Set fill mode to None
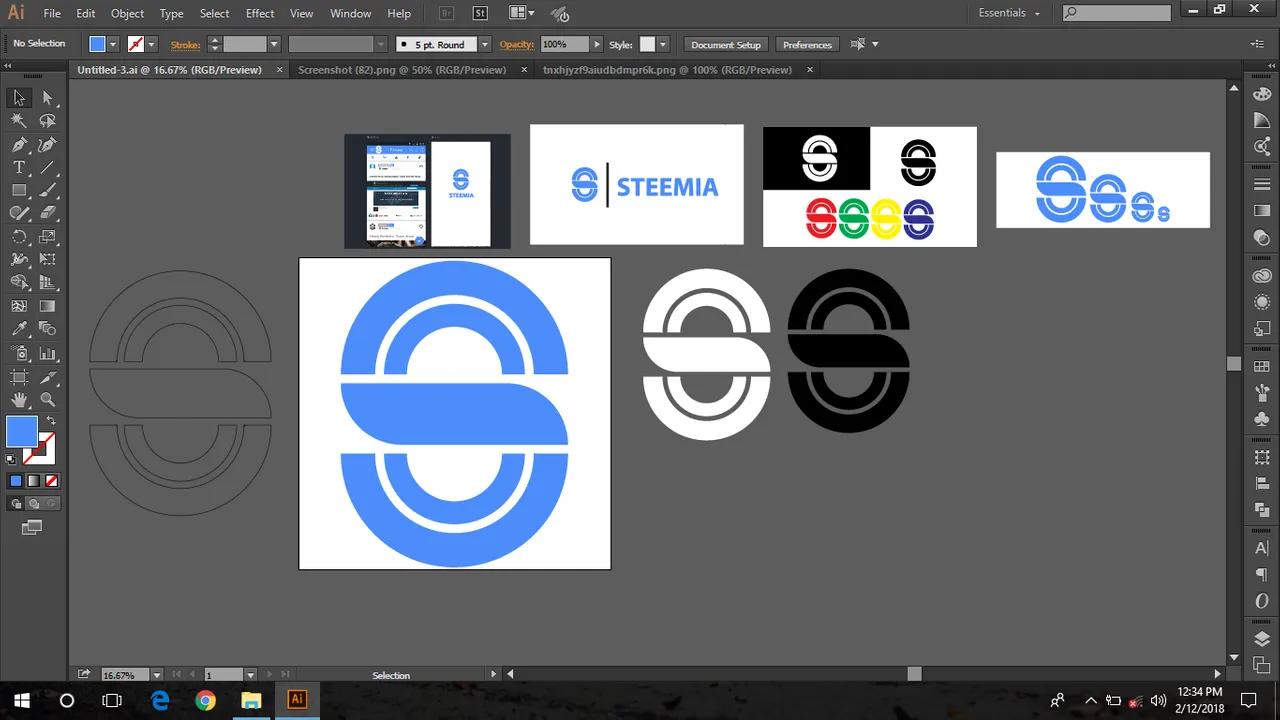1280x720 pixels. pos(51,481)
